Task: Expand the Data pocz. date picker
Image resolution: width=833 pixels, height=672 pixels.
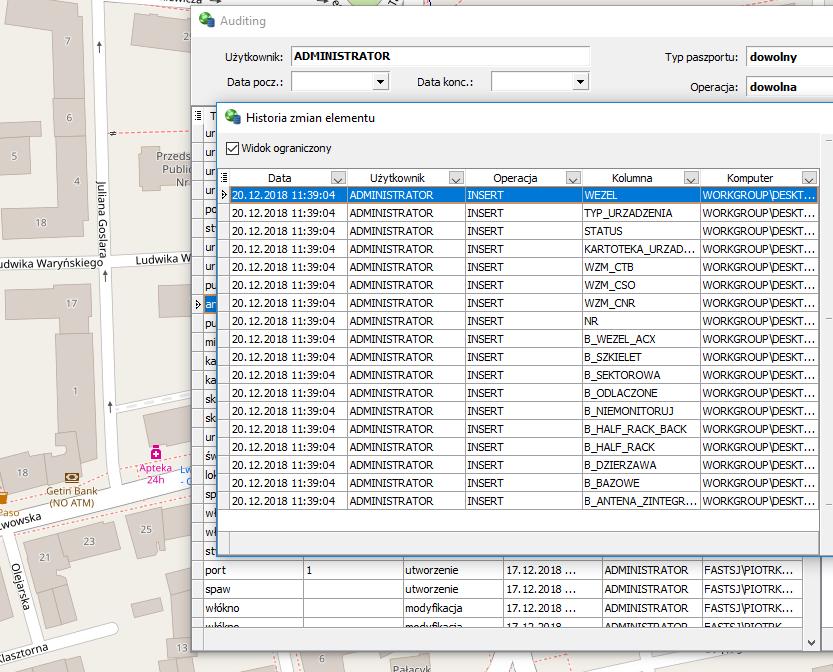Action: (x=380, y=82)
